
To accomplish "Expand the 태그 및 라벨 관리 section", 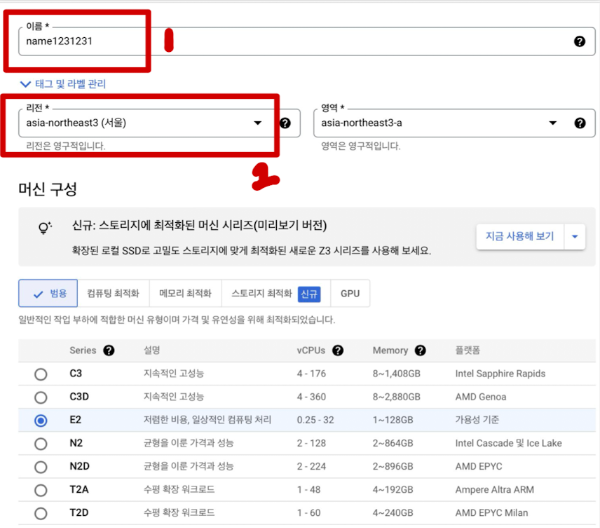I will 63,84.
